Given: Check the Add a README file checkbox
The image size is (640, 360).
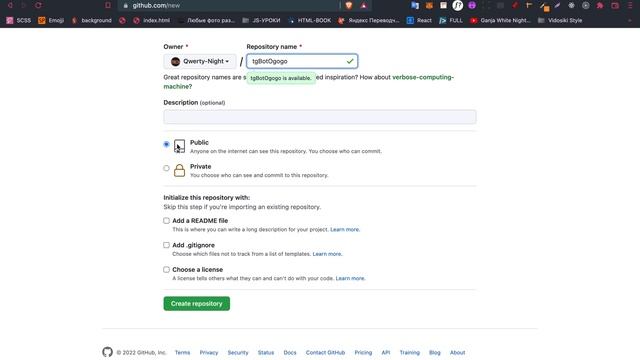Looking at the screenshot, I should (166, 220).
